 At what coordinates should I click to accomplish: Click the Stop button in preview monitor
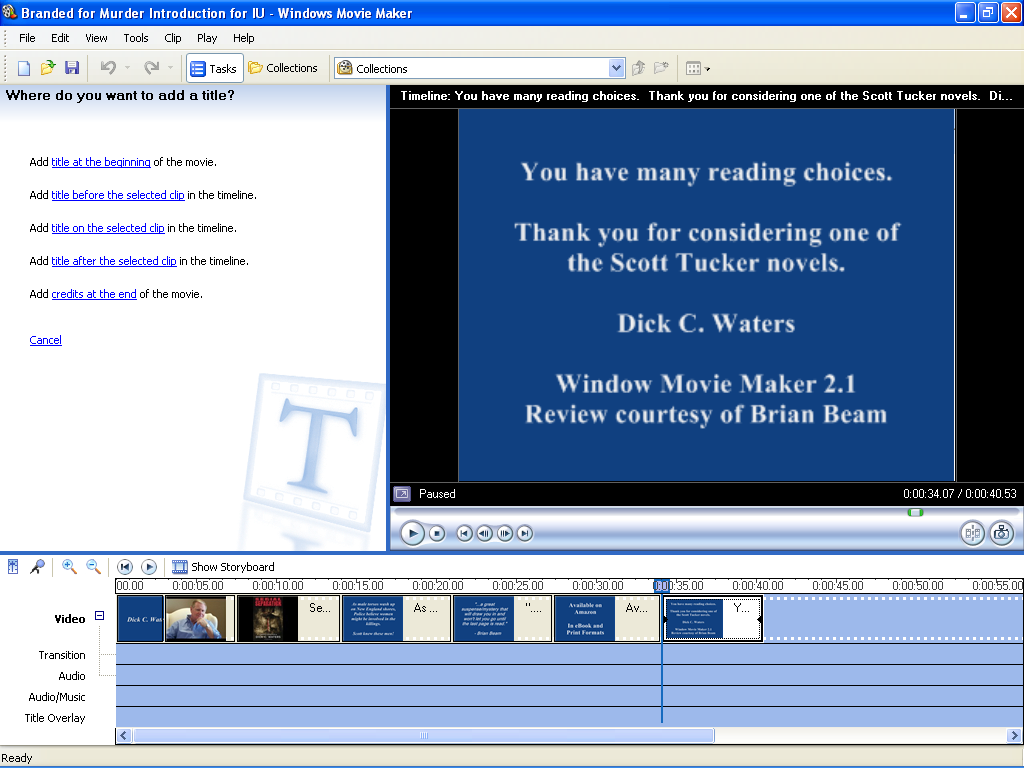pos(437,534)
